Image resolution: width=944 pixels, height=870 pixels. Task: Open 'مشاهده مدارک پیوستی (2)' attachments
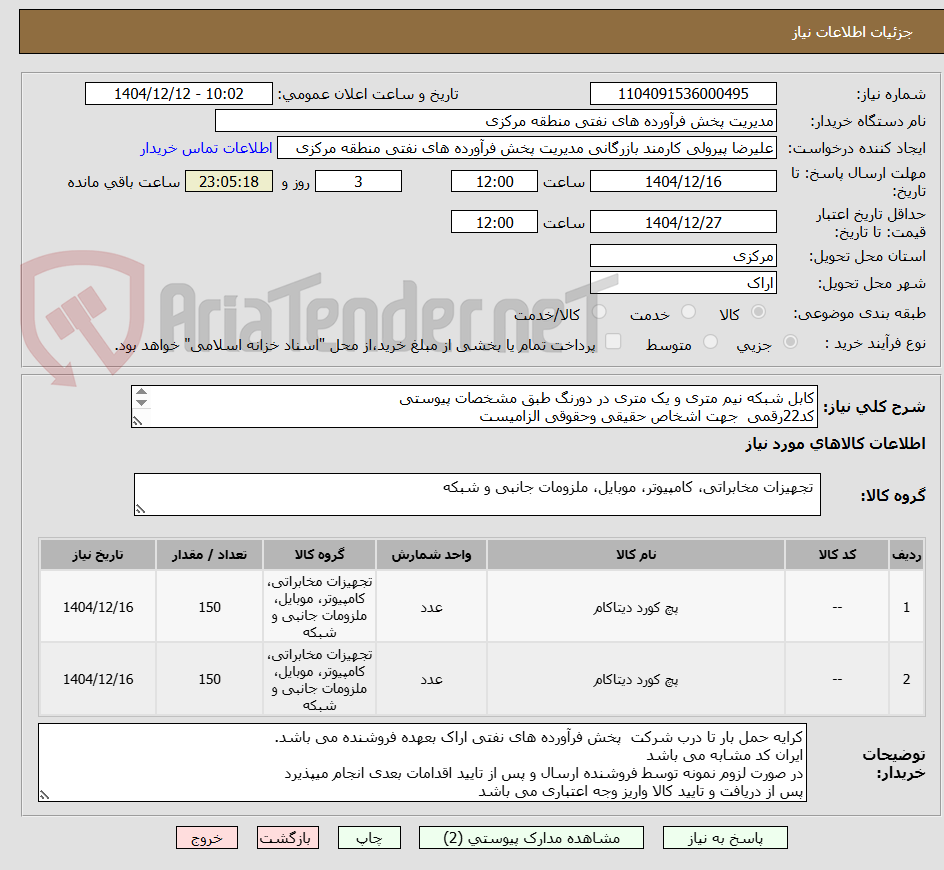(531, 837)
